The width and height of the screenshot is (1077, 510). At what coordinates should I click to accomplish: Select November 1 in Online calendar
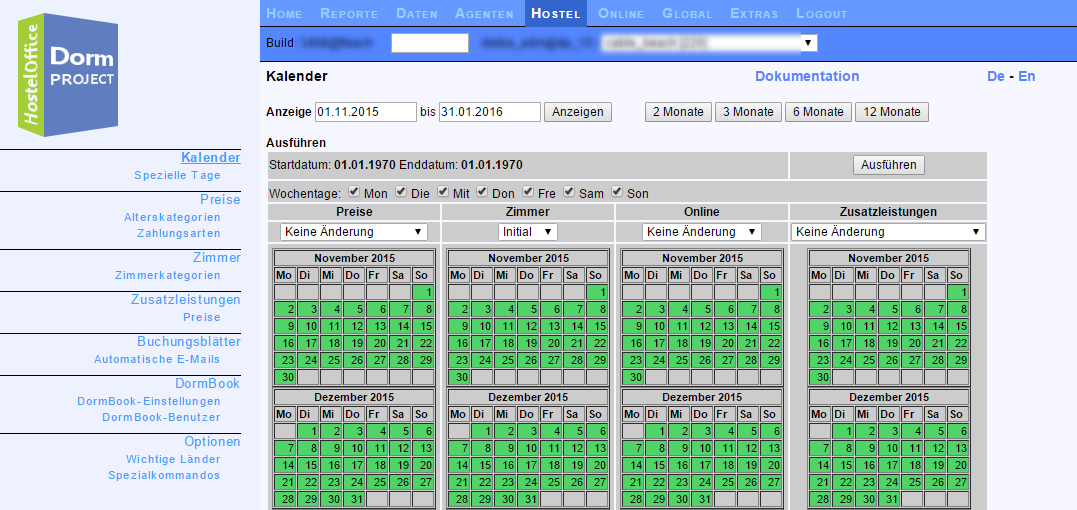(771, 292)
